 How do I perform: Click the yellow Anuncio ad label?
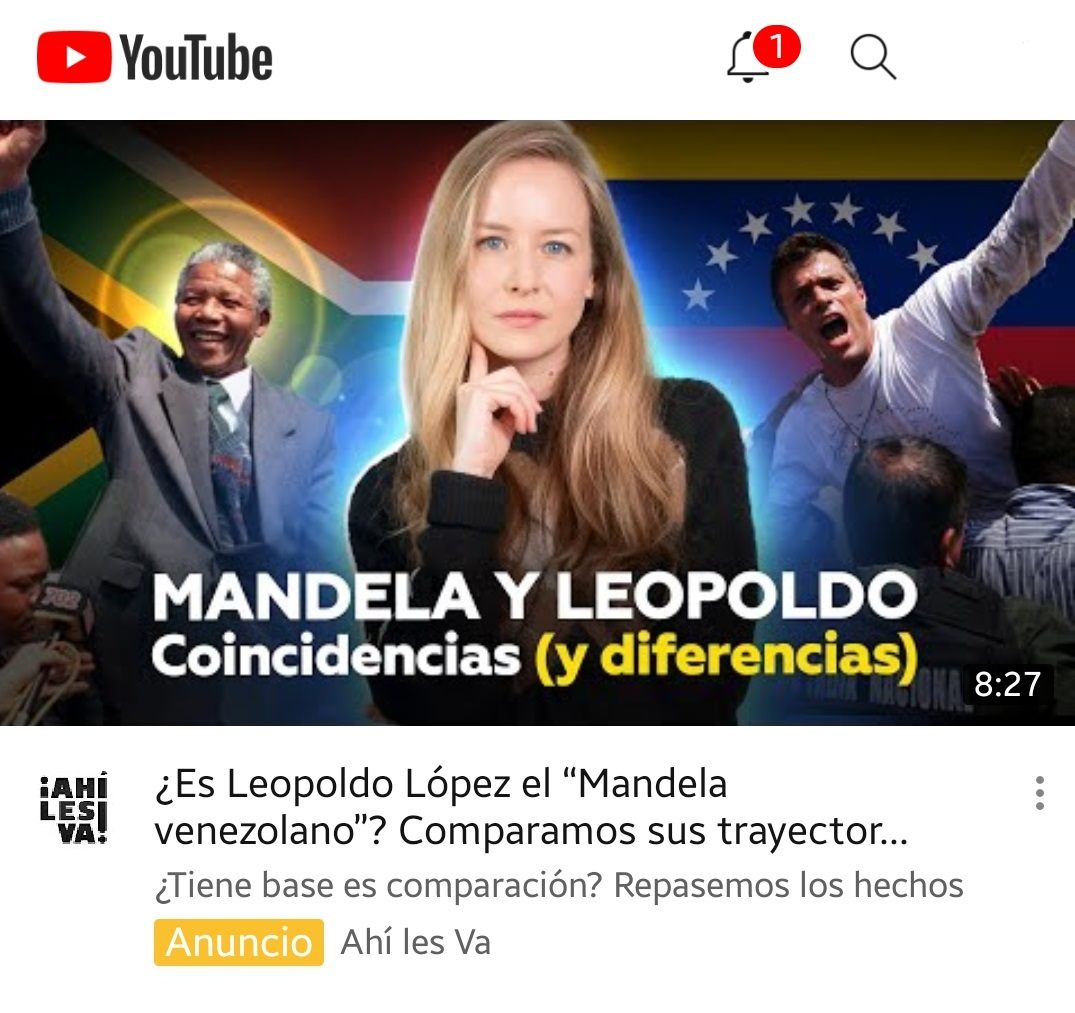239,942
